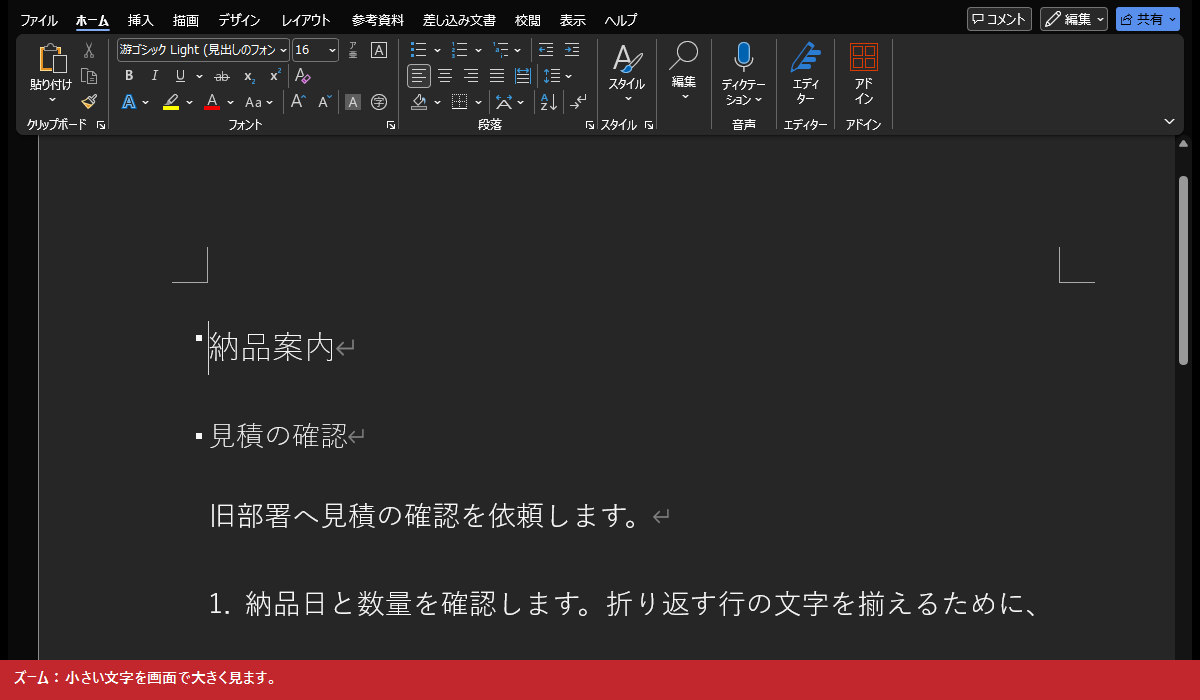Toggle the numbered list
Viewport: 1200px width, 700px height.
(460, 50)
